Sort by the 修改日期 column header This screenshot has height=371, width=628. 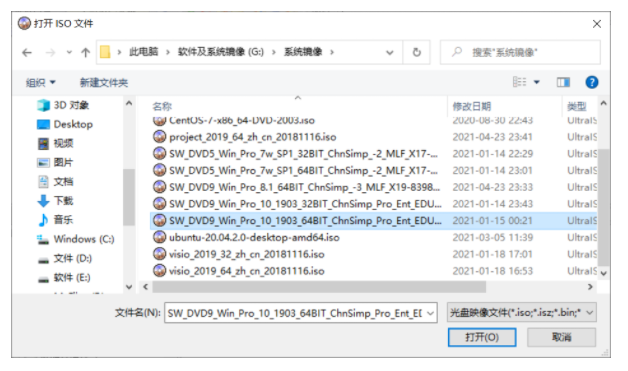471,107
